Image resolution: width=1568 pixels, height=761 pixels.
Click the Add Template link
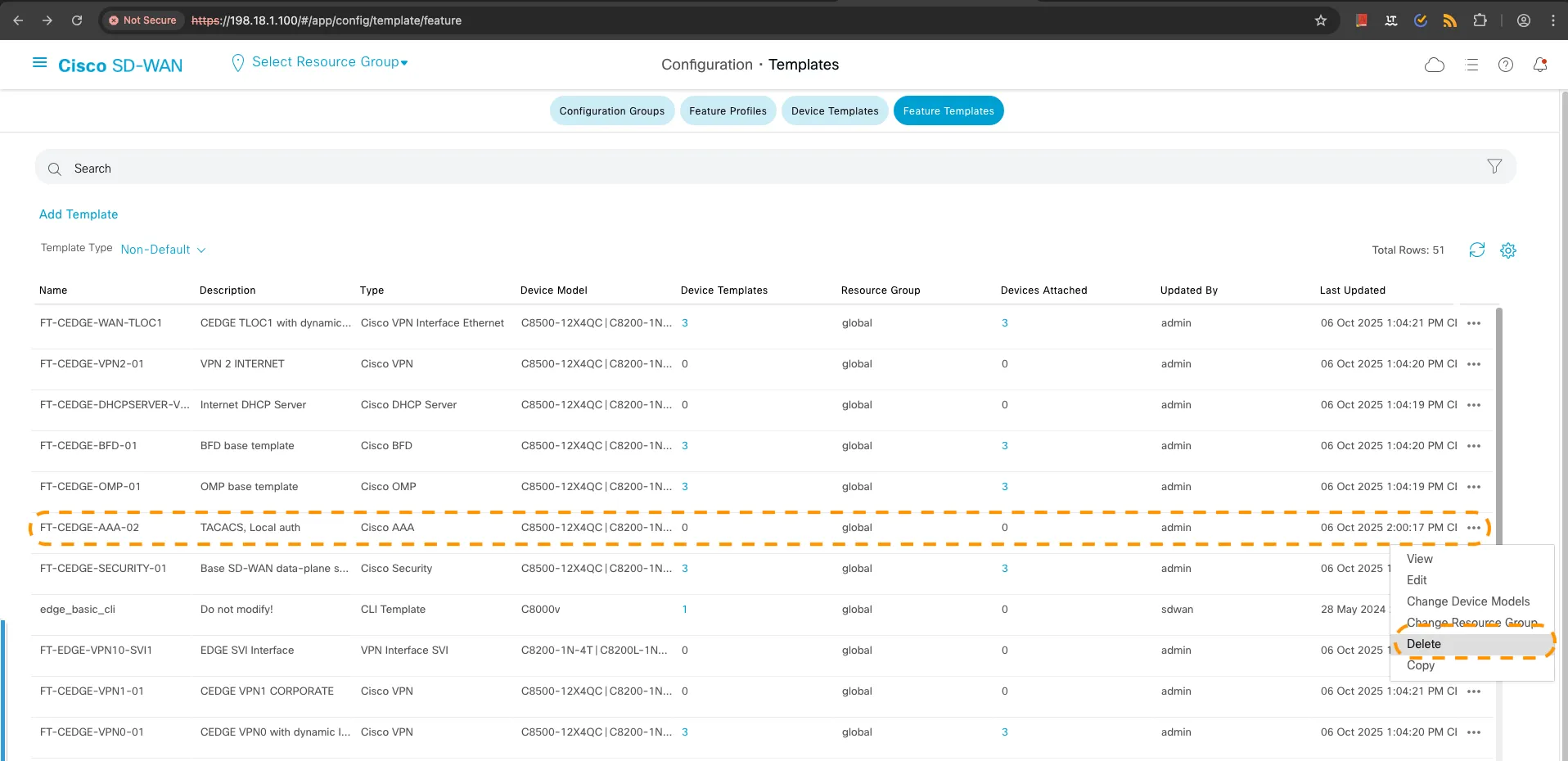coord(78,214)
